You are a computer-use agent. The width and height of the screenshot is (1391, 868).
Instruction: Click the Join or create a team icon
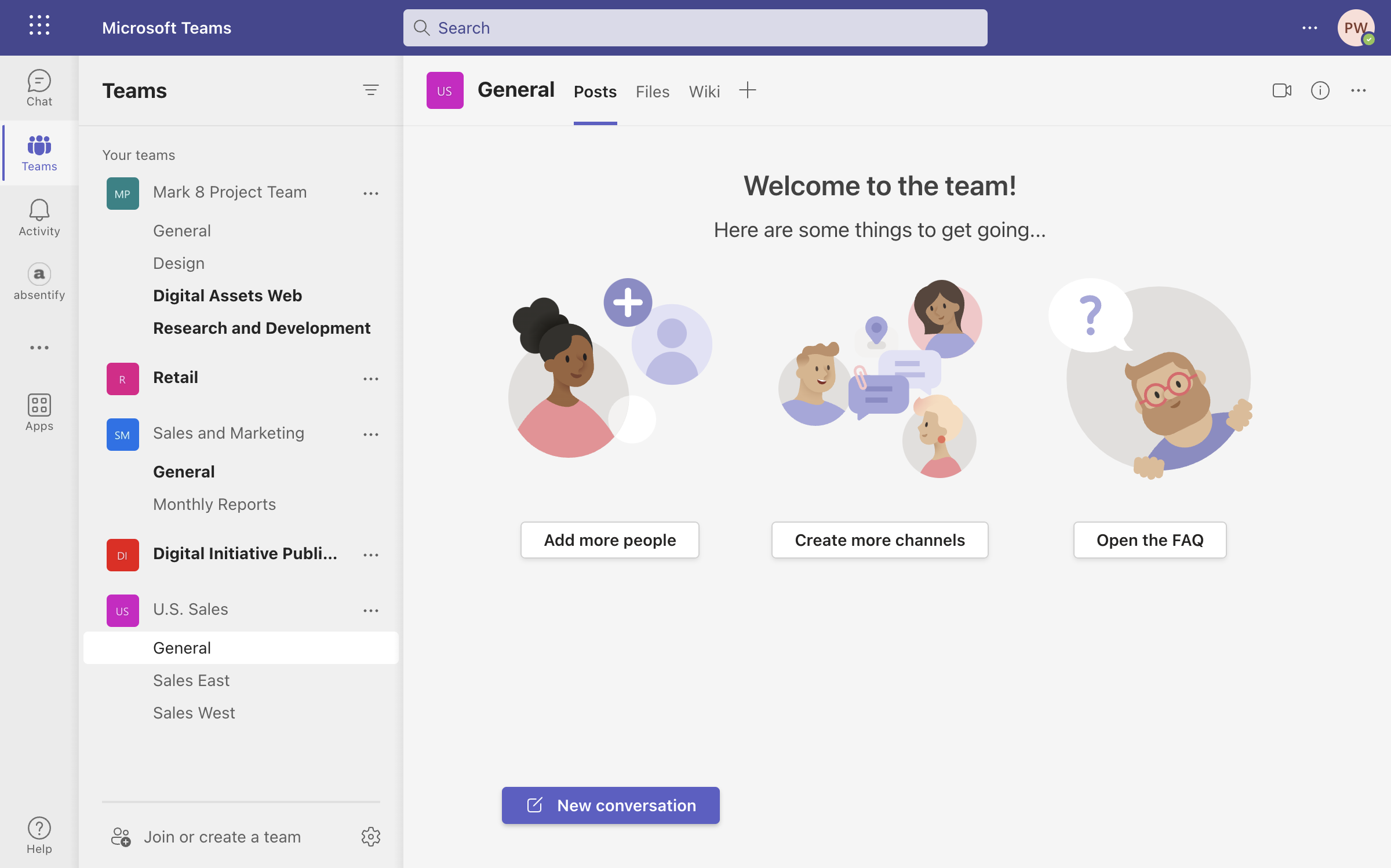click(x=121, y=837)
